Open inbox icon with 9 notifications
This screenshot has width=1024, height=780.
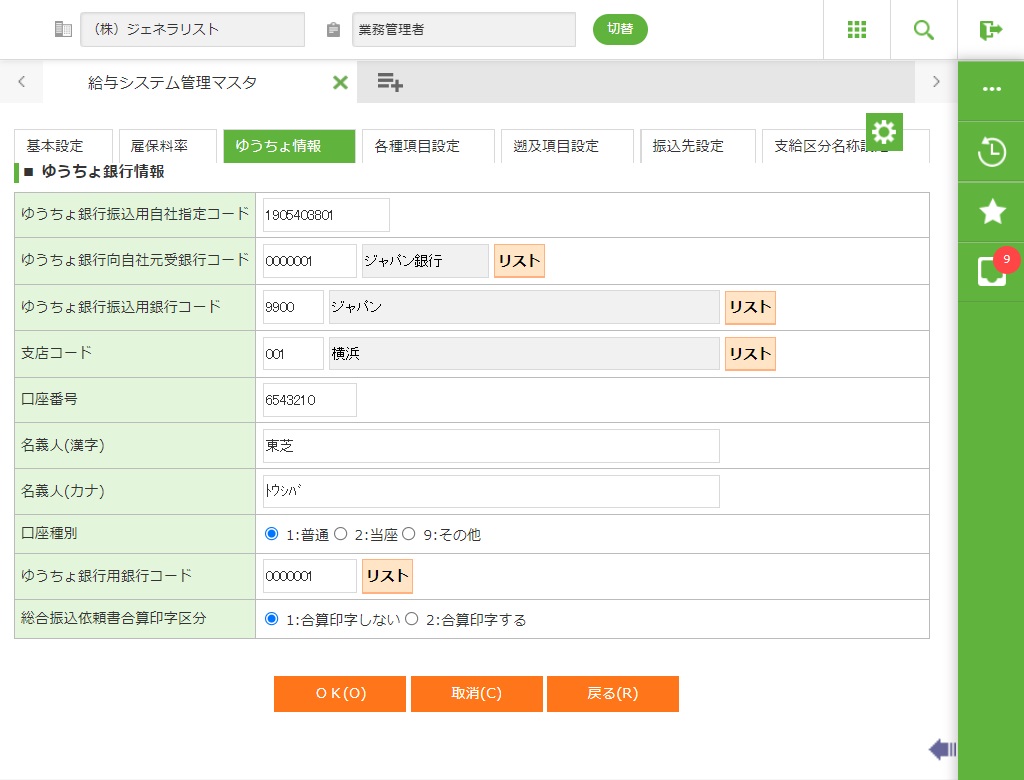[x=991, y=271]
